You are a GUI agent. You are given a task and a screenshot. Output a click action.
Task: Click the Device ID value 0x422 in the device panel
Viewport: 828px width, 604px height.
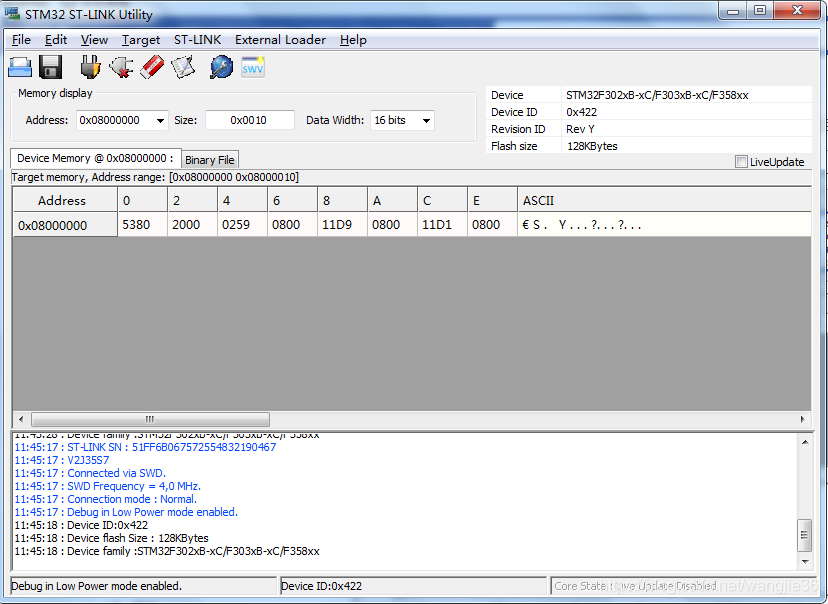581,112
